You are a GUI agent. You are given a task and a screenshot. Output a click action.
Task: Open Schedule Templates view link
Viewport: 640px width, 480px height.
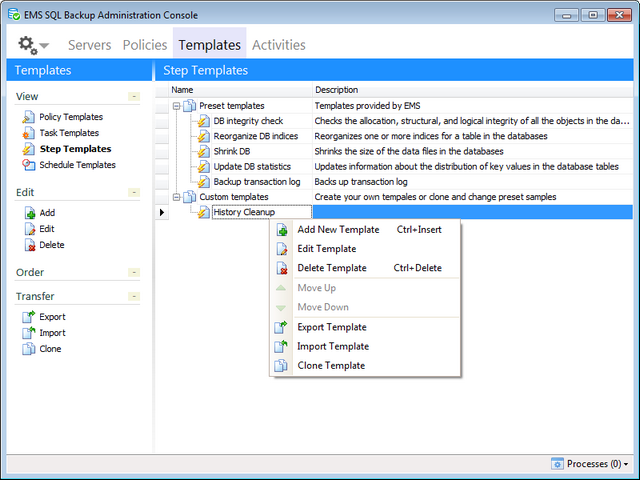coord(78,165)
